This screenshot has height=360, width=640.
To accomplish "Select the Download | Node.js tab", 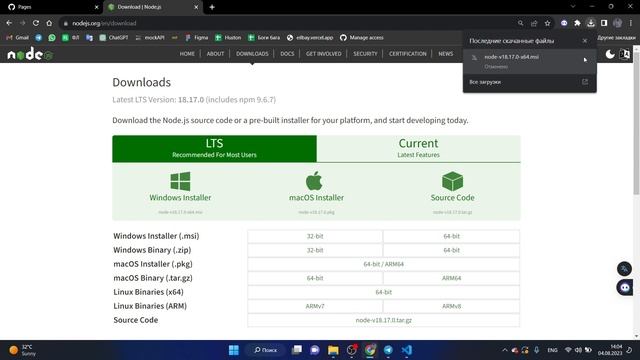I will (153, 7).
